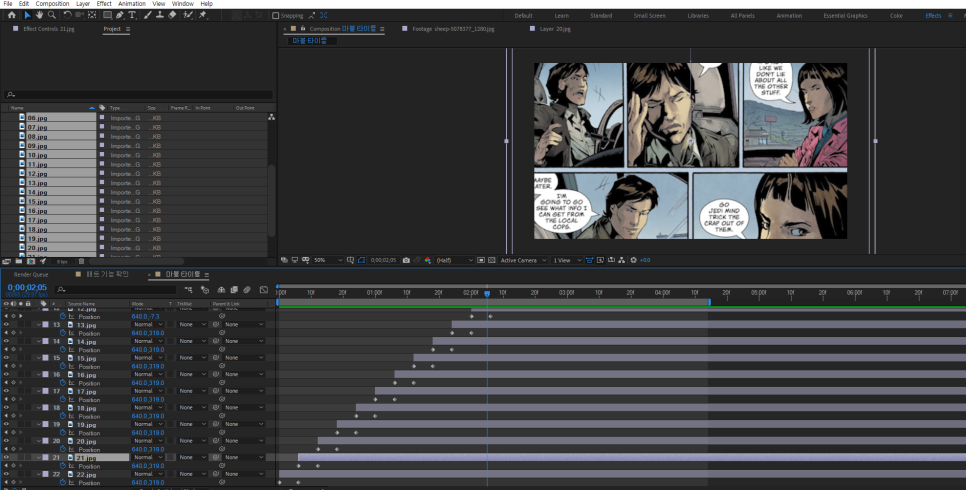Image resolution: width=966 pixels, height=490 pixels.
Task: Hide layer 17.jpg with eye toggle
Action: pos(6,391)
